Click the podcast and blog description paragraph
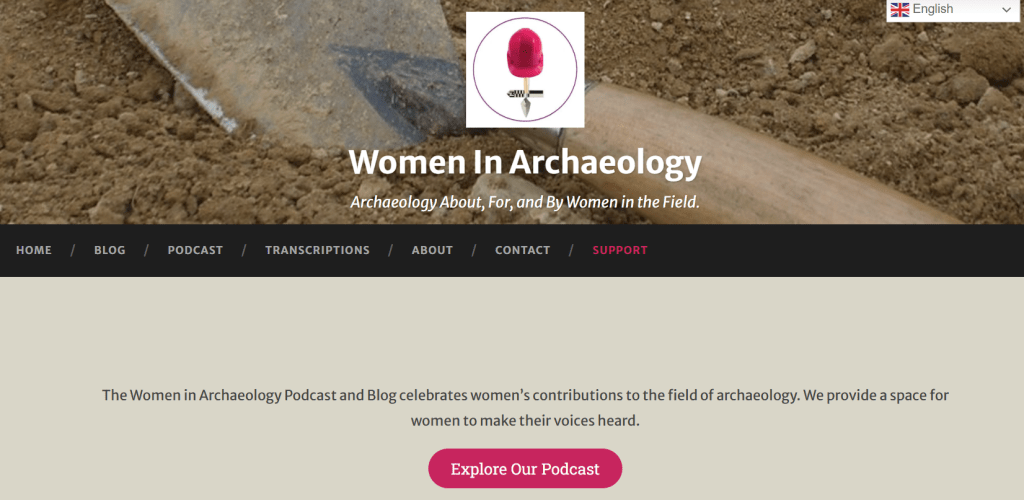 click(525, 408)
